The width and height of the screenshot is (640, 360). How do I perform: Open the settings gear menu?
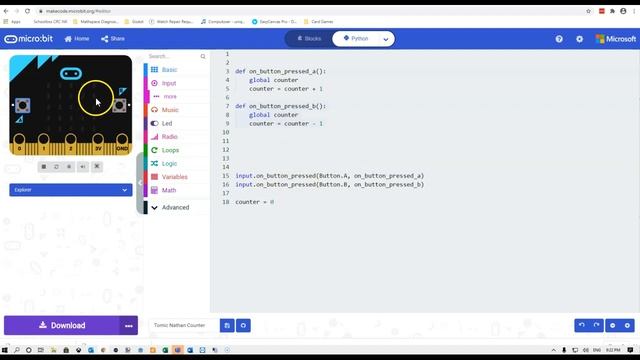[579, 39]
